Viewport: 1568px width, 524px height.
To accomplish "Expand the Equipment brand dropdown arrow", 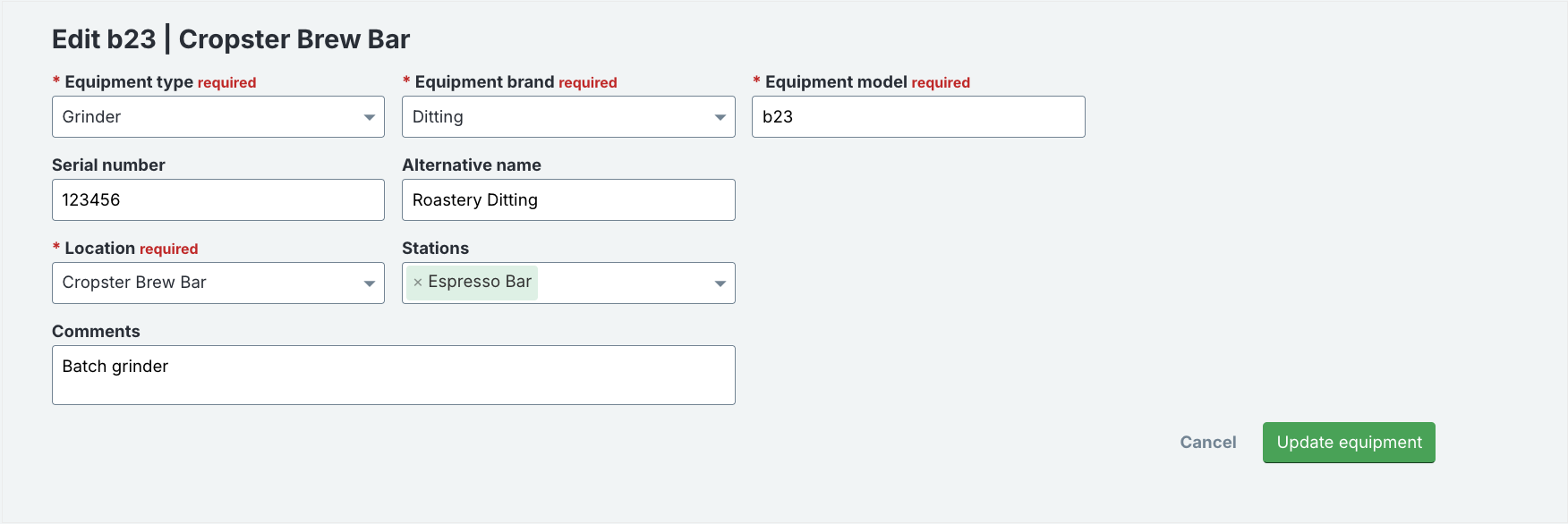I will pyautogui.click(x=720, y=118).
